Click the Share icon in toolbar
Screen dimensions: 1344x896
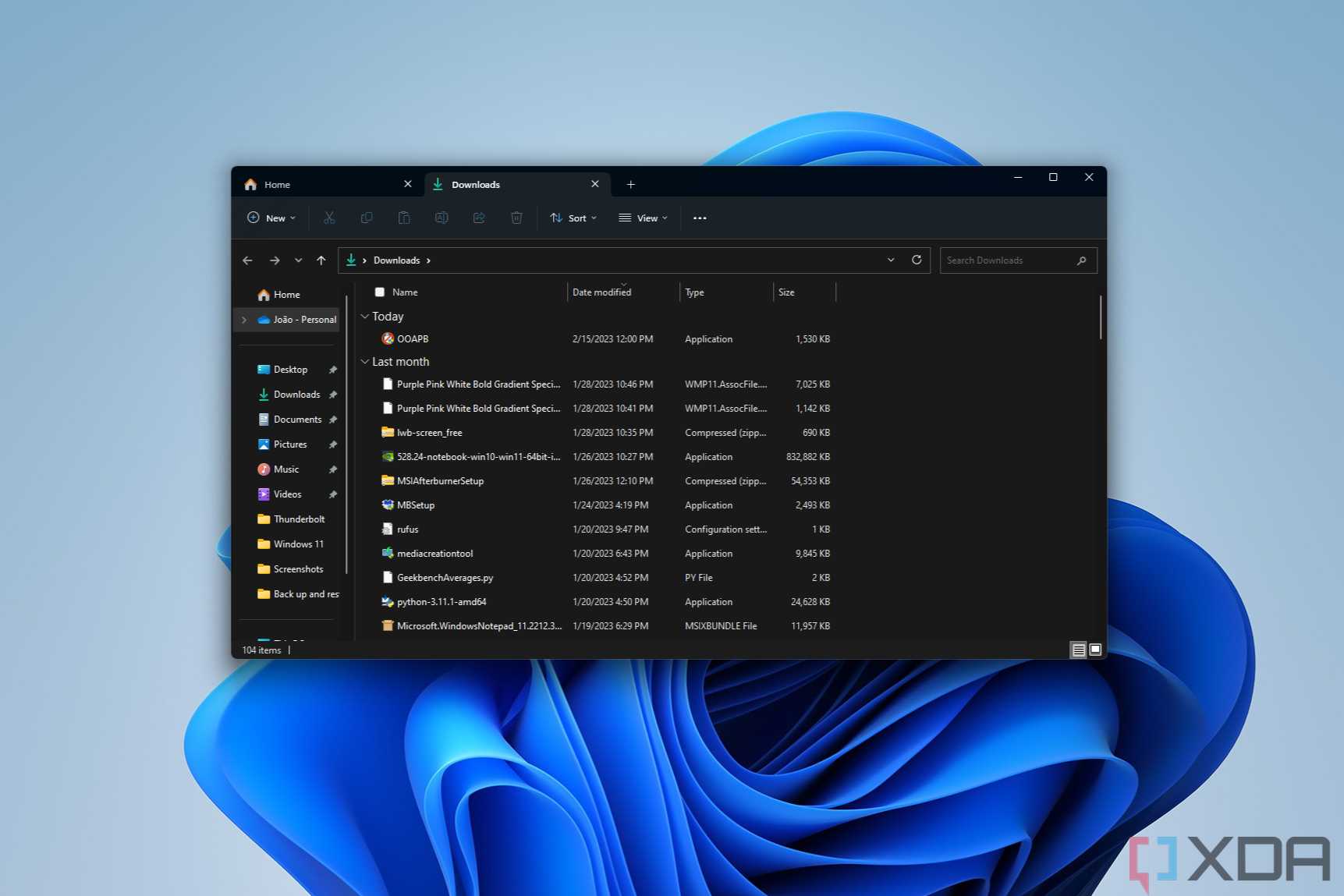[479, 218]
